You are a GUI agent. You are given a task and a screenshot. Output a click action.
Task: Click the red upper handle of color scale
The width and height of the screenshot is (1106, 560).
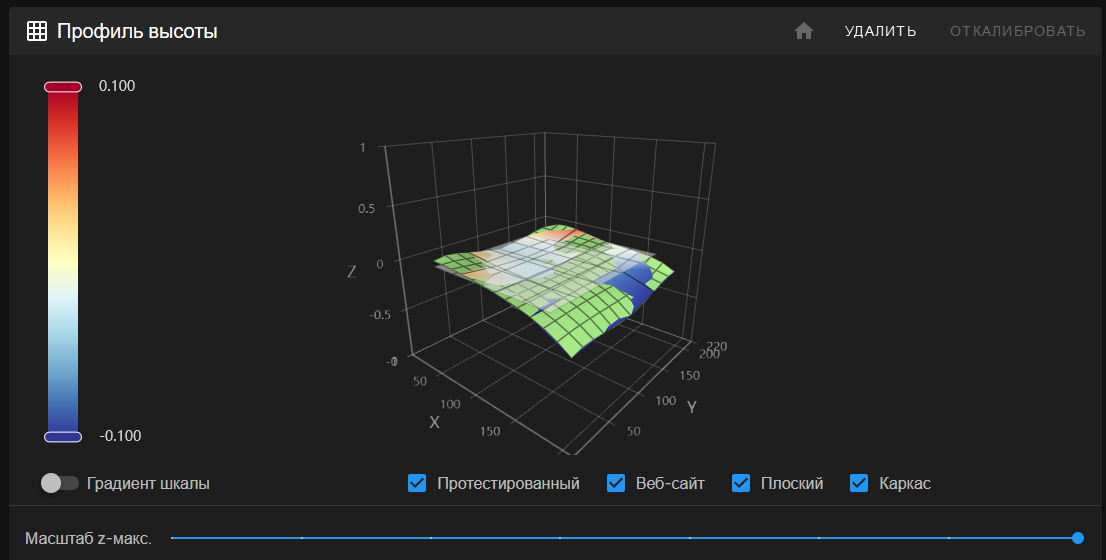pos(62,88)
